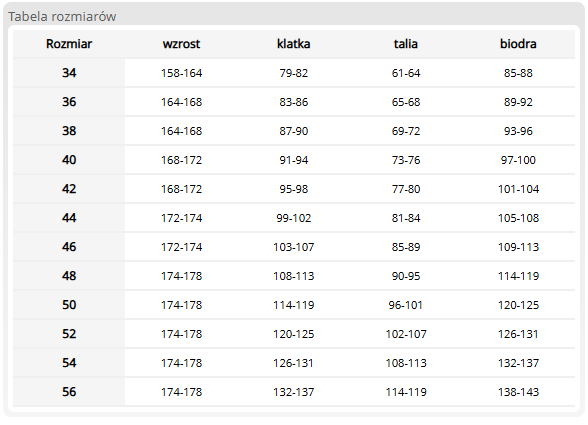Select the wzrost column header
Viewport: 588px width, 425px height.
click(x=182, y=44)
